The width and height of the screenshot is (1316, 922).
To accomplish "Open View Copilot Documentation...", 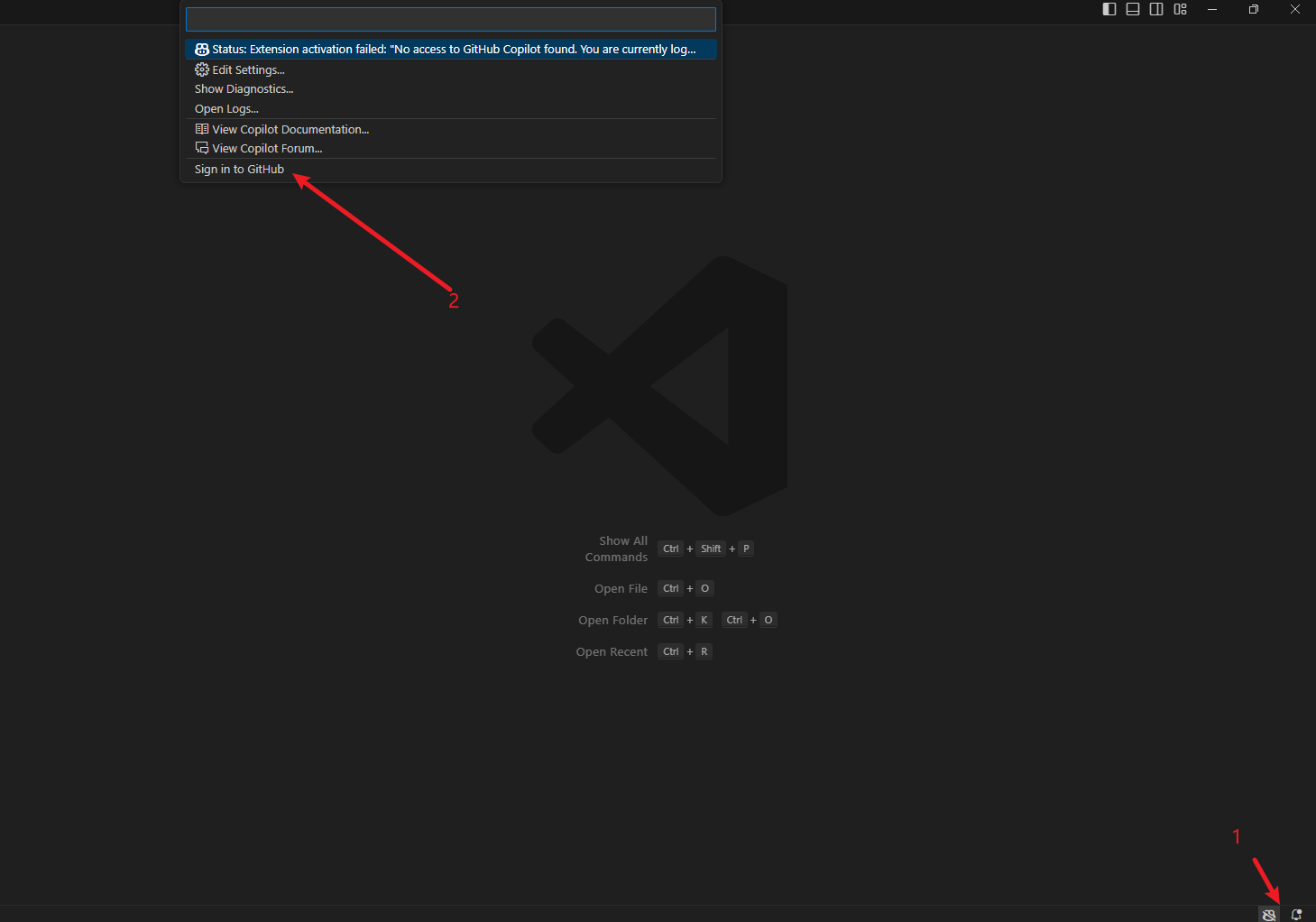I will tap(450, 130).
